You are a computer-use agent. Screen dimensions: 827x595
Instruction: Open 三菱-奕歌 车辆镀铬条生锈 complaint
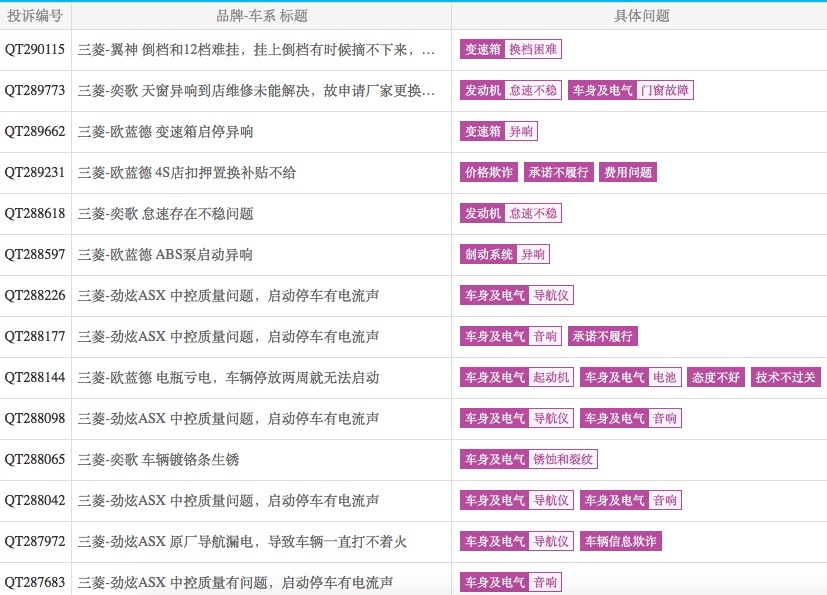[159, 459]
